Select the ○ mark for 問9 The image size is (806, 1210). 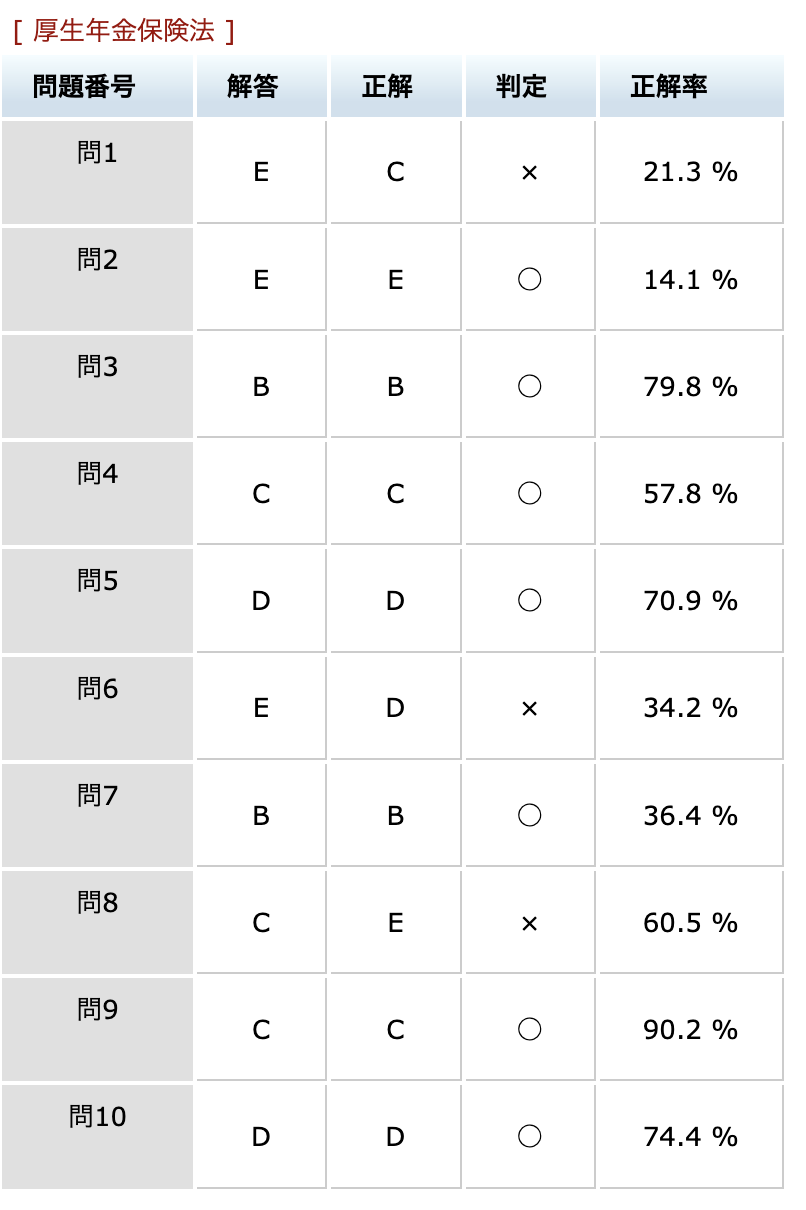point(530,1029)
